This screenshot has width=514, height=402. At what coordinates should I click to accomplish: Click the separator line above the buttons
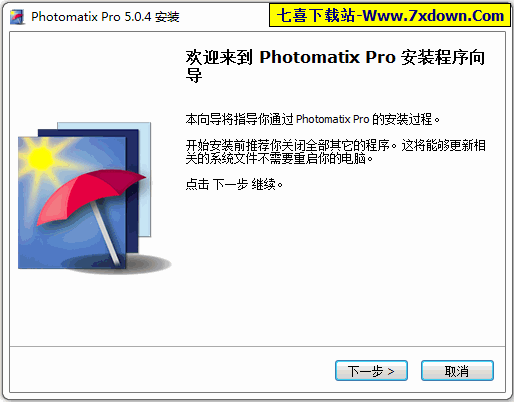pos(257,346)
